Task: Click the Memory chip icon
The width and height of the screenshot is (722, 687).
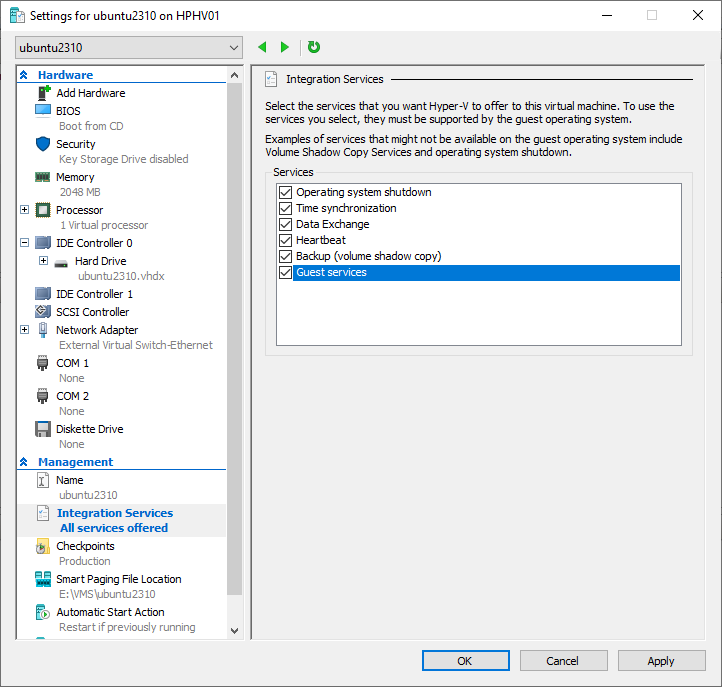Action: pos(43,177)
